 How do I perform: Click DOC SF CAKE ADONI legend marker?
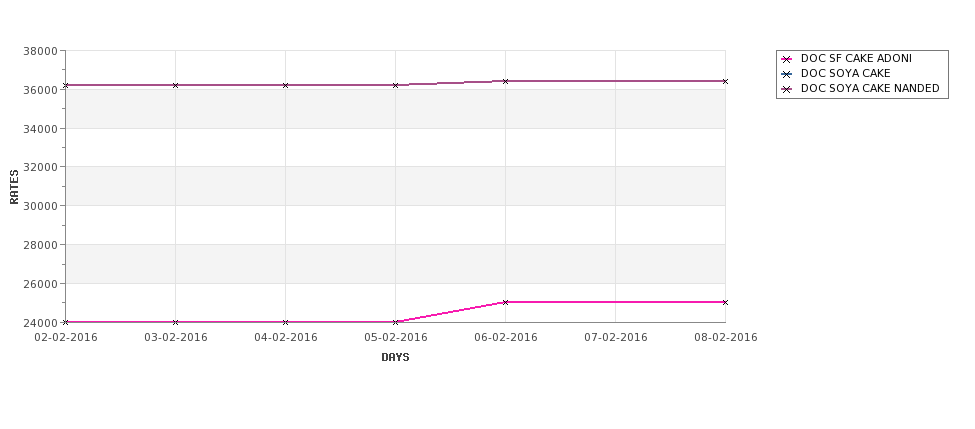point(787,59)
